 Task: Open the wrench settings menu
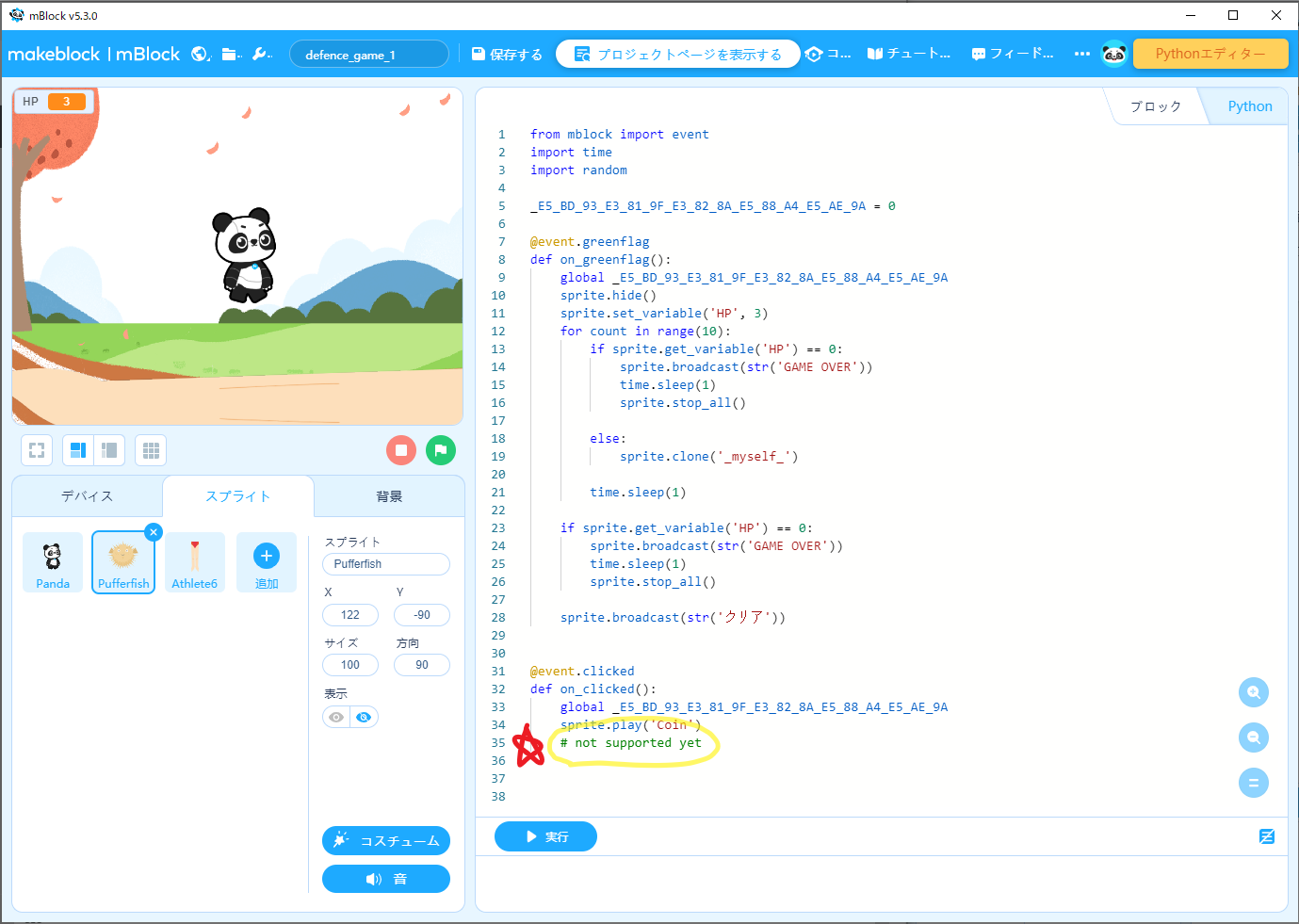(x=262, y=54)
